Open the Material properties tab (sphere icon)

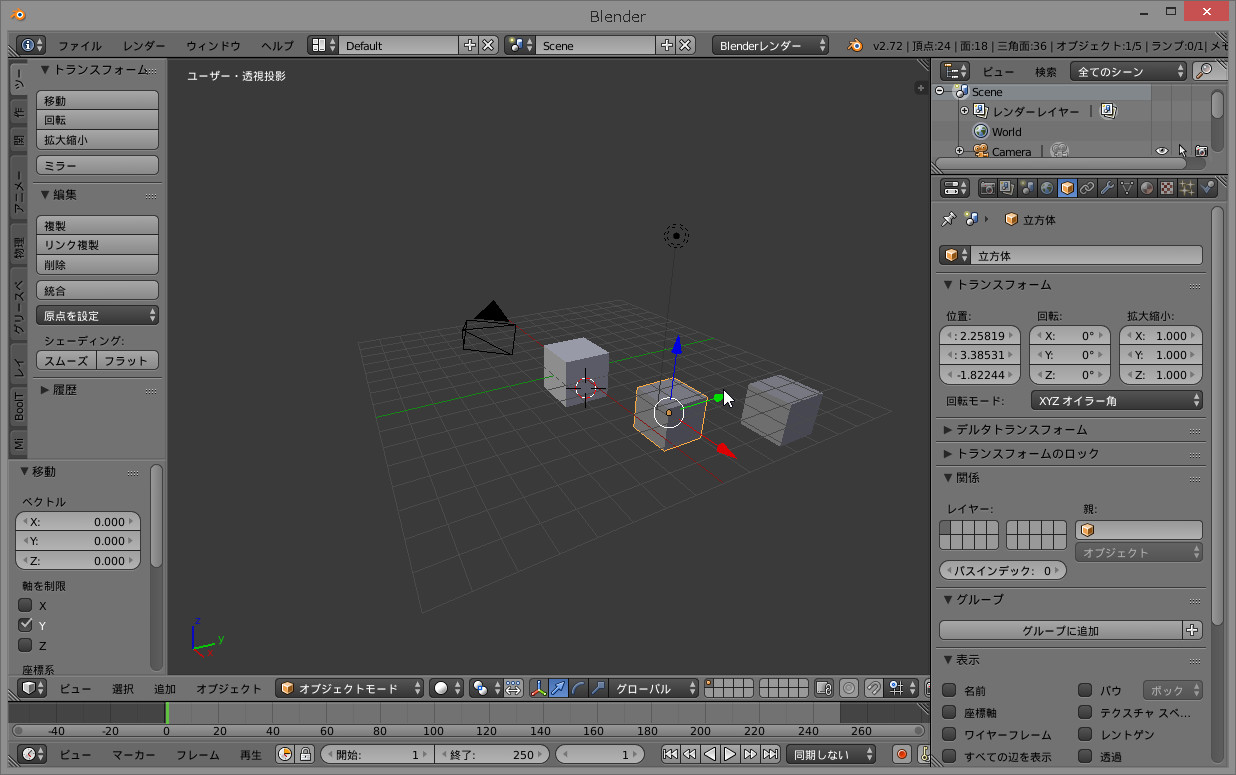coord(1147,188)
